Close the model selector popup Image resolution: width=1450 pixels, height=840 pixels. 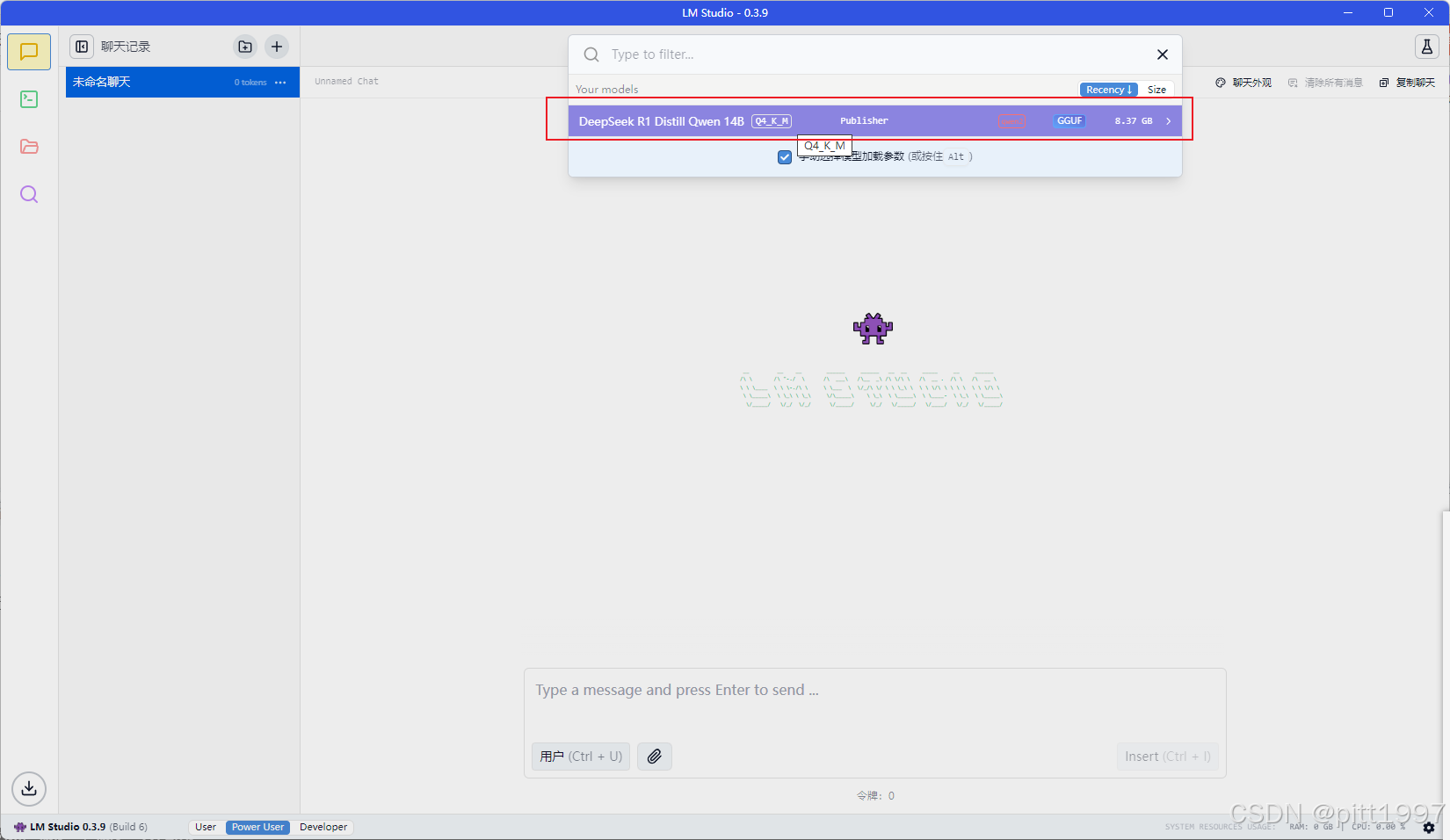click(x=1163, y=54)
